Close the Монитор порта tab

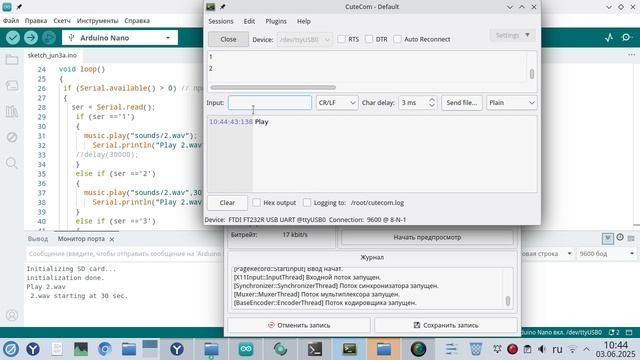(x=111, y=239)
